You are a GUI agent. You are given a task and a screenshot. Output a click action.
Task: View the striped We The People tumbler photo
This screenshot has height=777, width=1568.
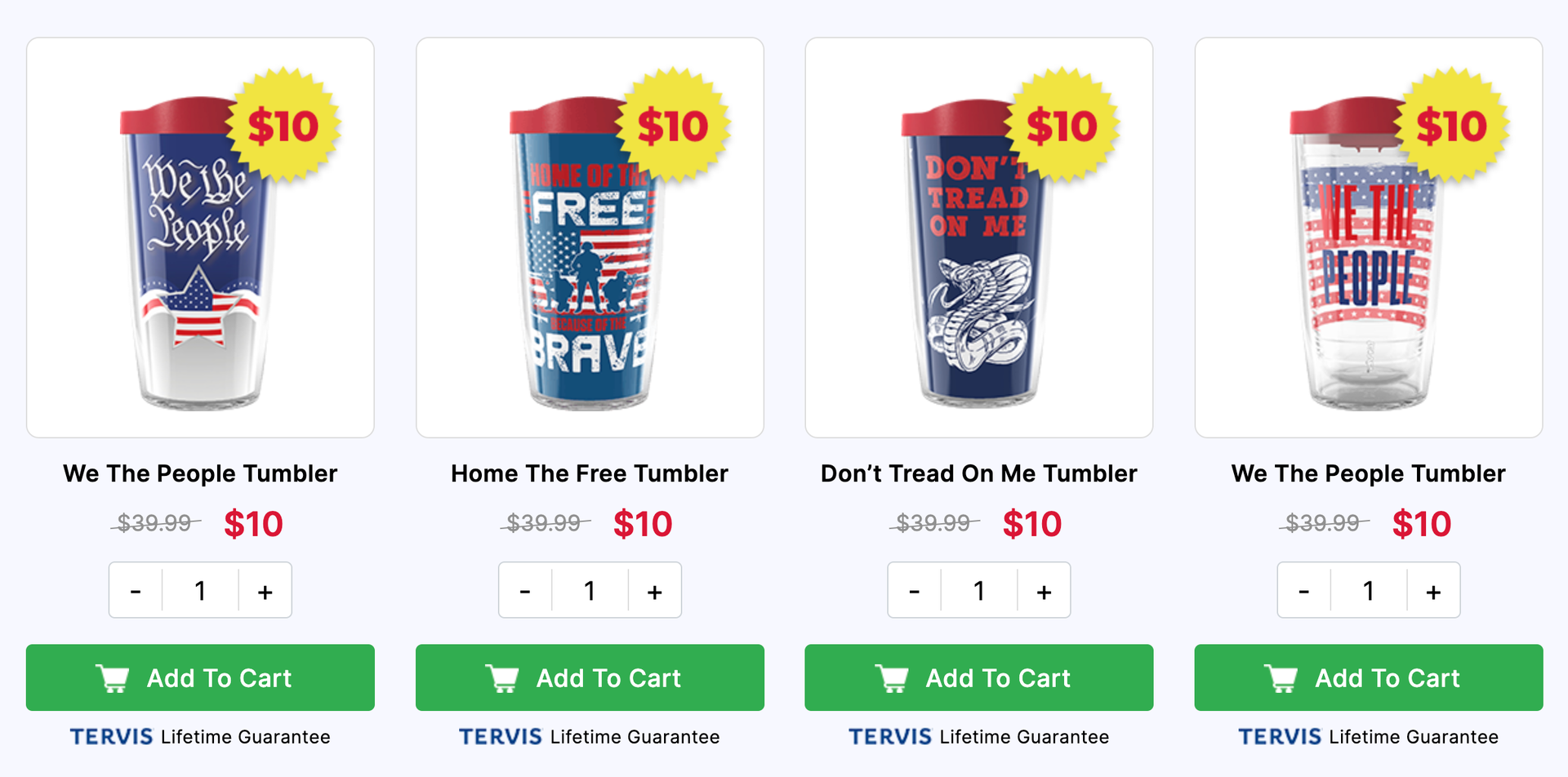(x=1369, y=238)
